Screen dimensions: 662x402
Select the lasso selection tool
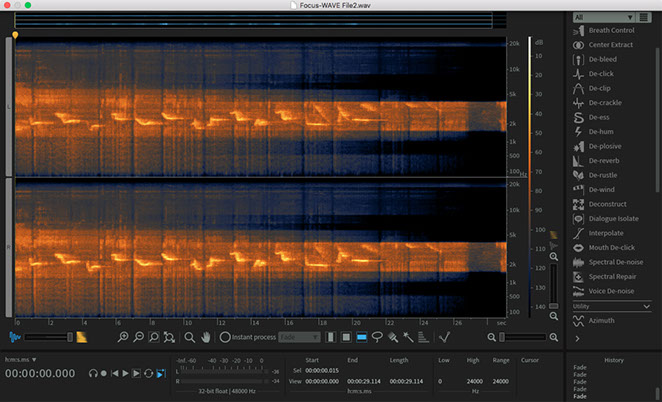click(x=377, y=337)
